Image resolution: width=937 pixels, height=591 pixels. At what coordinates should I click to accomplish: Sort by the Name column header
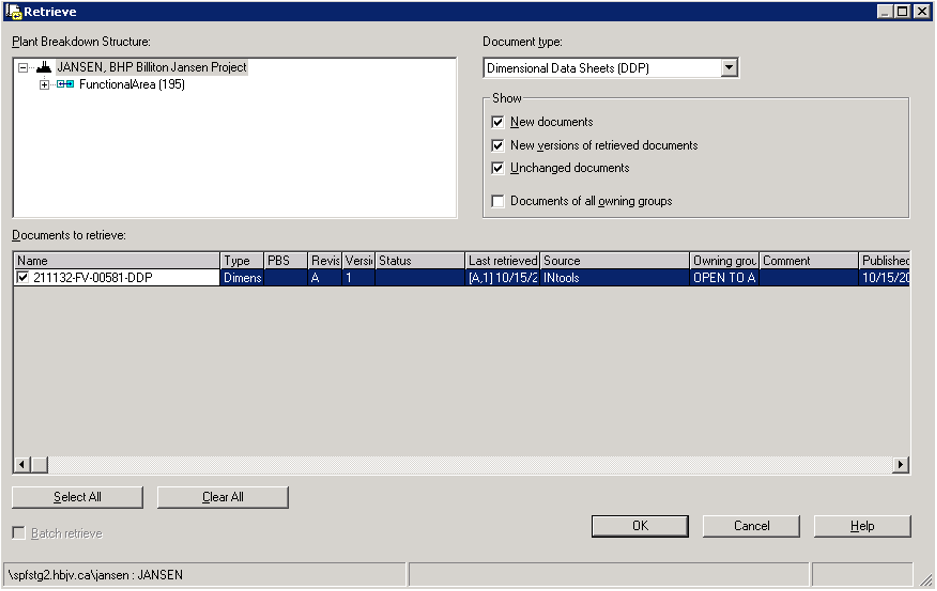coord(116,261)
